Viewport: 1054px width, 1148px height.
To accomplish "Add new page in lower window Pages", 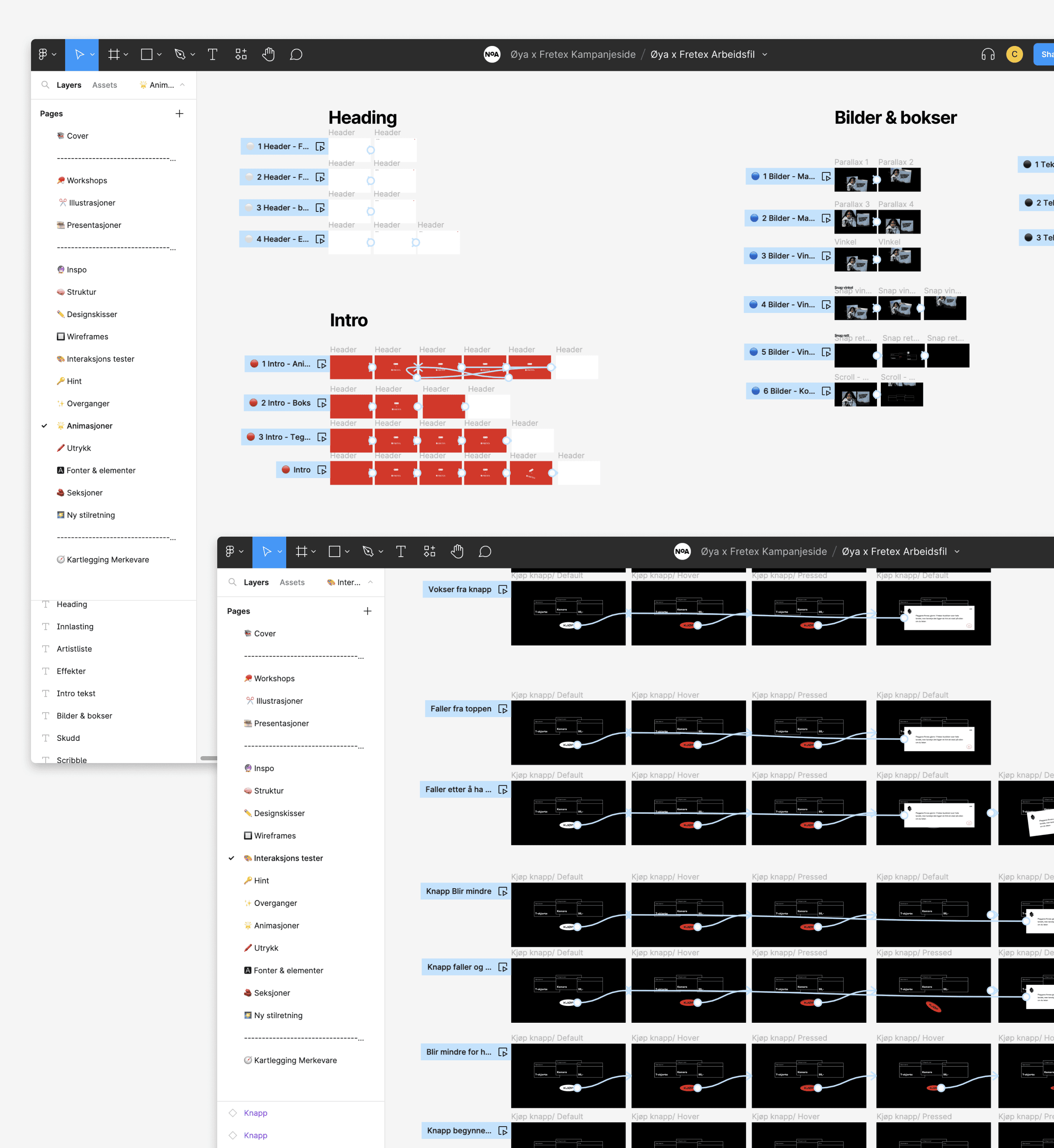I will (x=368, y=611).
